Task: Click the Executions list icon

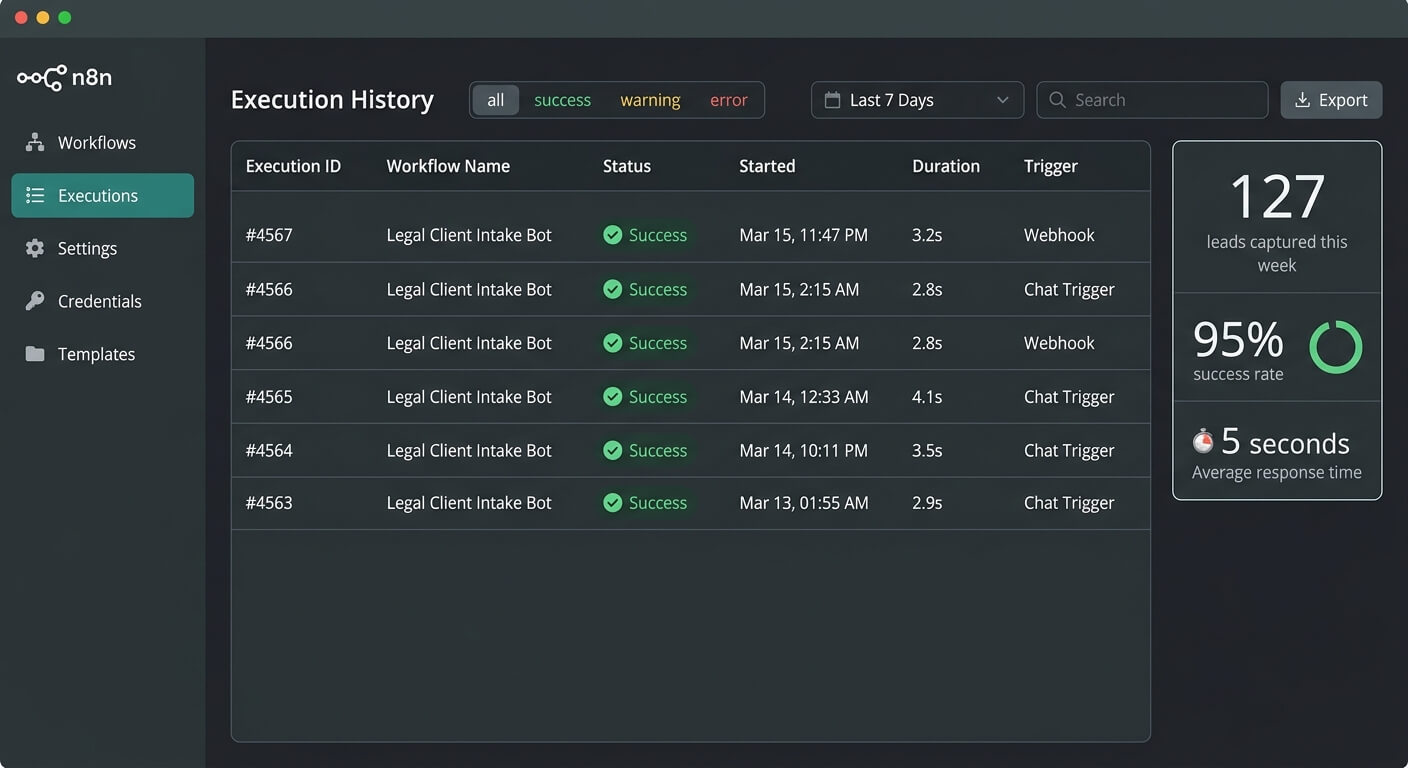Action: [x=35, y=195]
